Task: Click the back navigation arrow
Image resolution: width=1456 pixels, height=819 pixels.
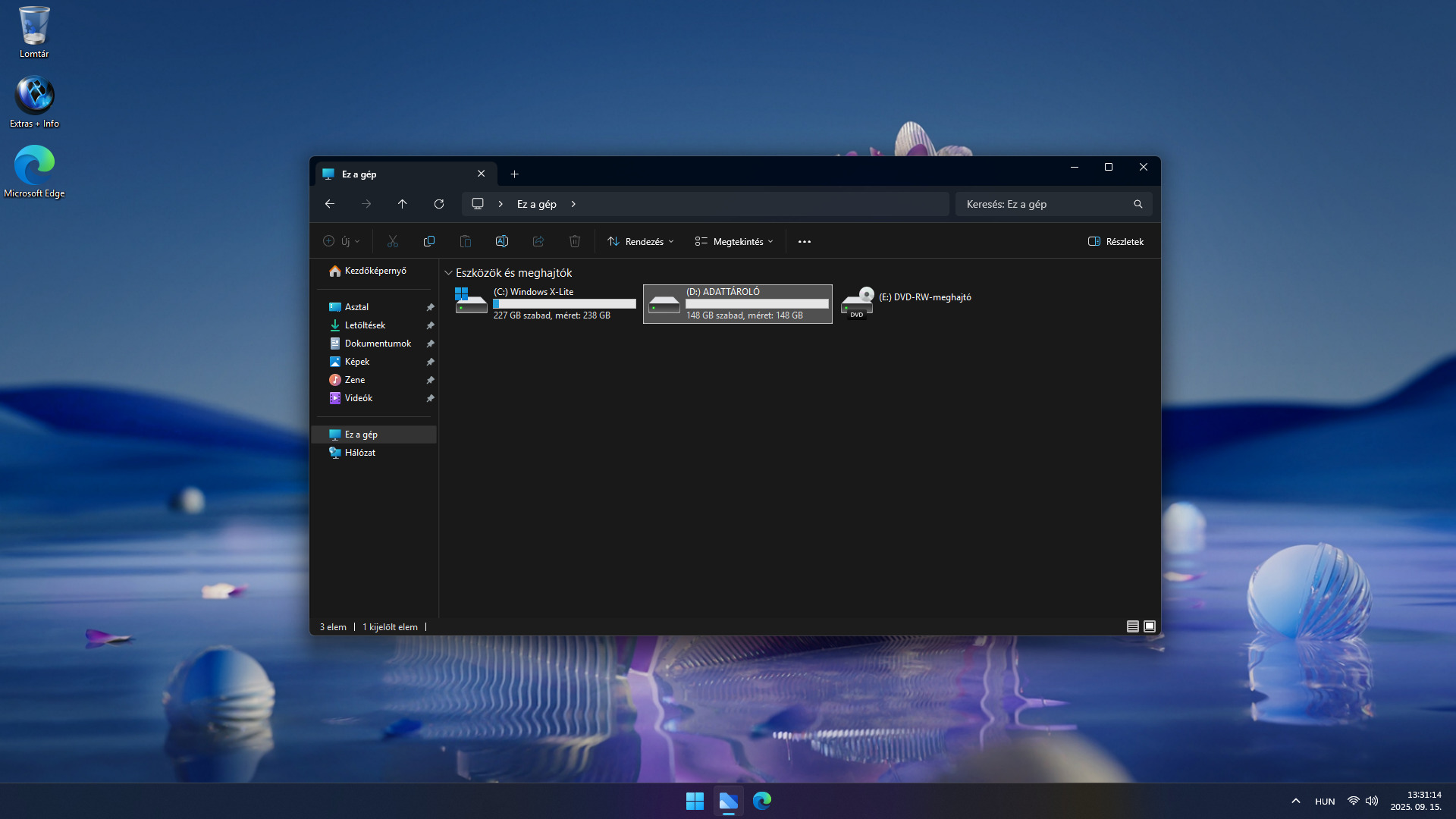Action: [x=330, y=204]
